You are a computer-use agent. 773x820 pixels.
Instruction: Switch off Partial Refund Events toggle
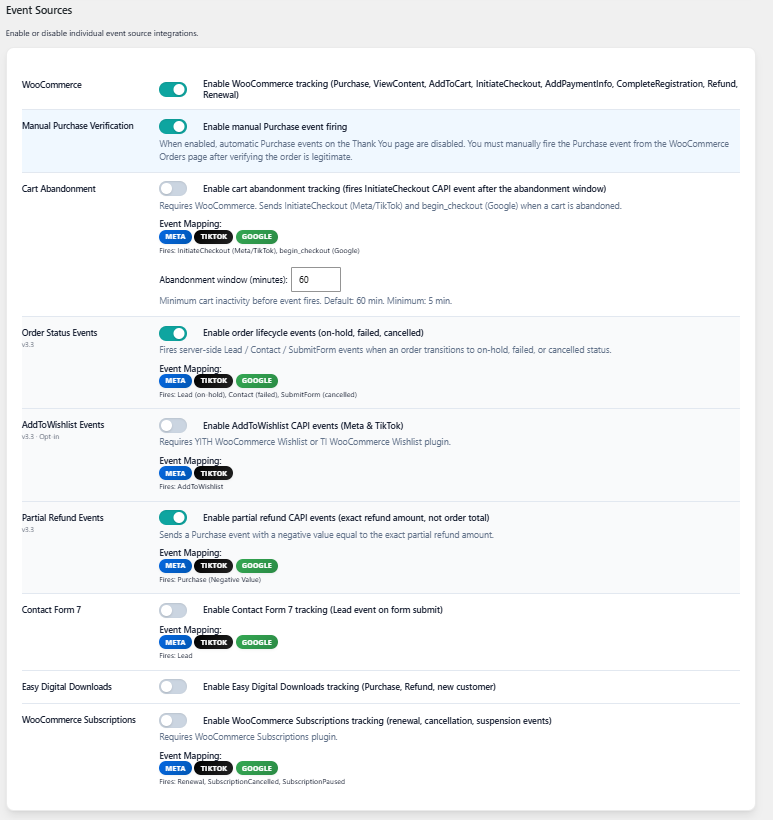(x=173, y=518)
